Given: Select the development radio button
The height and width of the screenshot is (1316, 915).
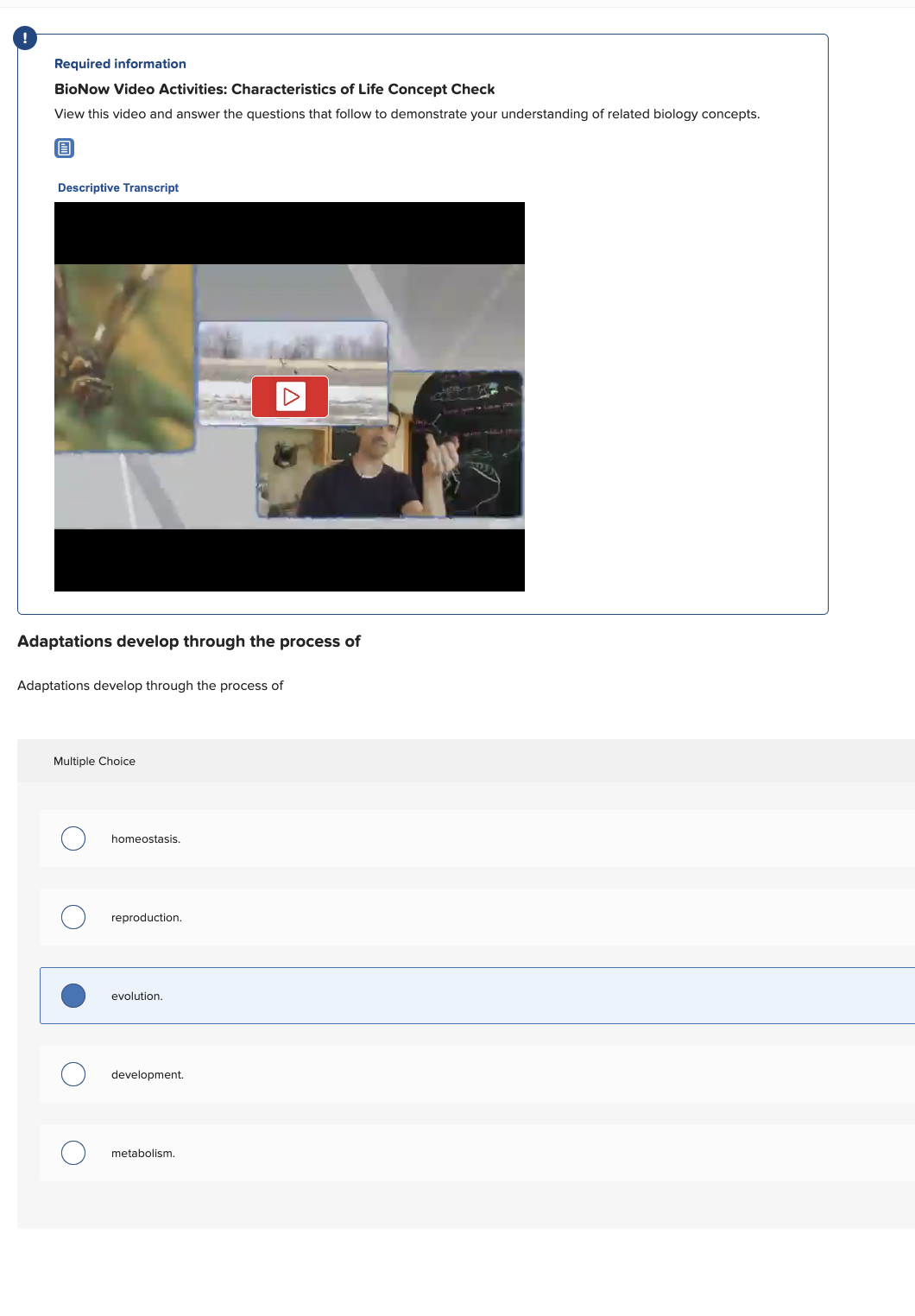Looking at the screenshot, I should point(73,1074).
